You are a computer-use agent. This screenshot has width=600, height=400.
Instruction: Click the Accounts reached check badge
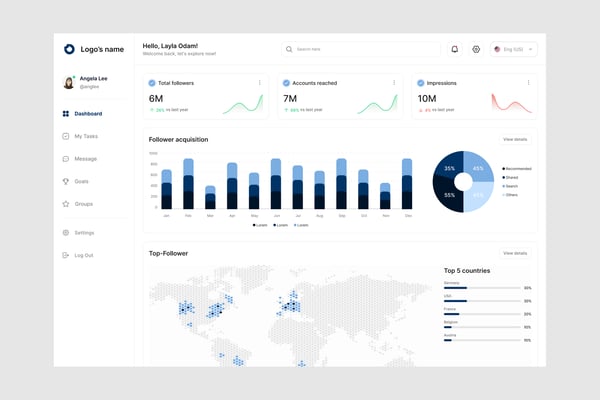click(x=286, y=83)
